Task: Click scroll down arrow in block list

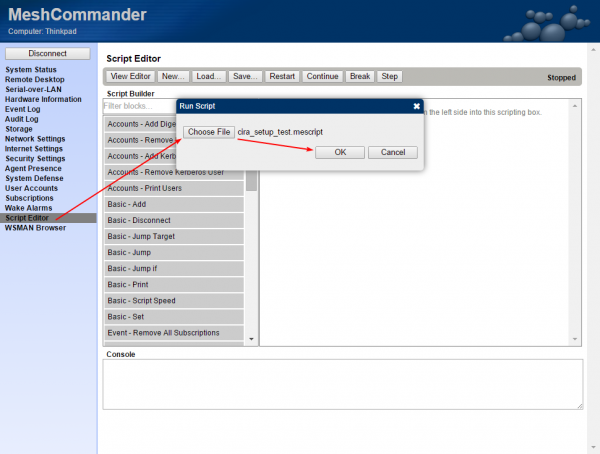Action: (x=252, y=339)
